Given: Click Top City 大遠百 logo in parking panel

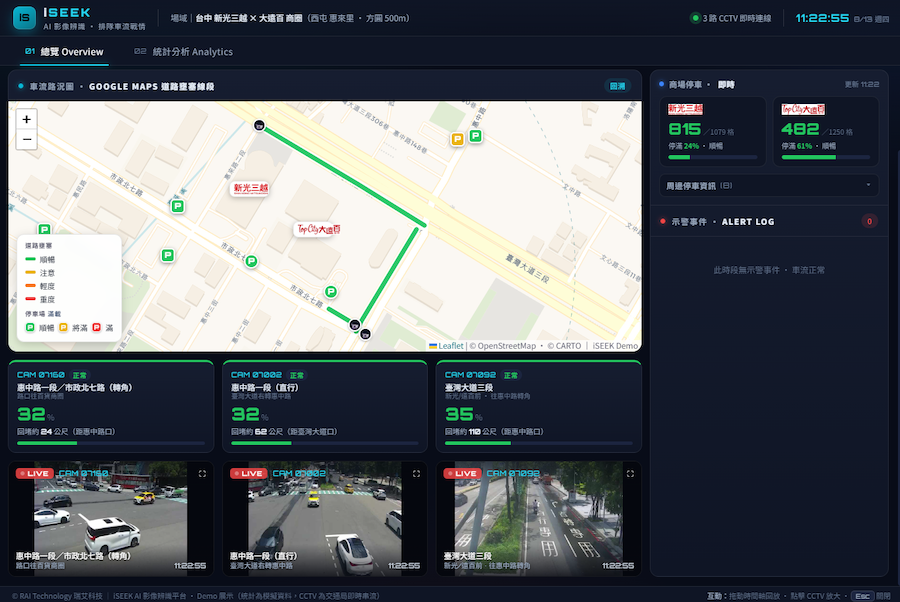Looking at the screenshot, I should [803, 109].
